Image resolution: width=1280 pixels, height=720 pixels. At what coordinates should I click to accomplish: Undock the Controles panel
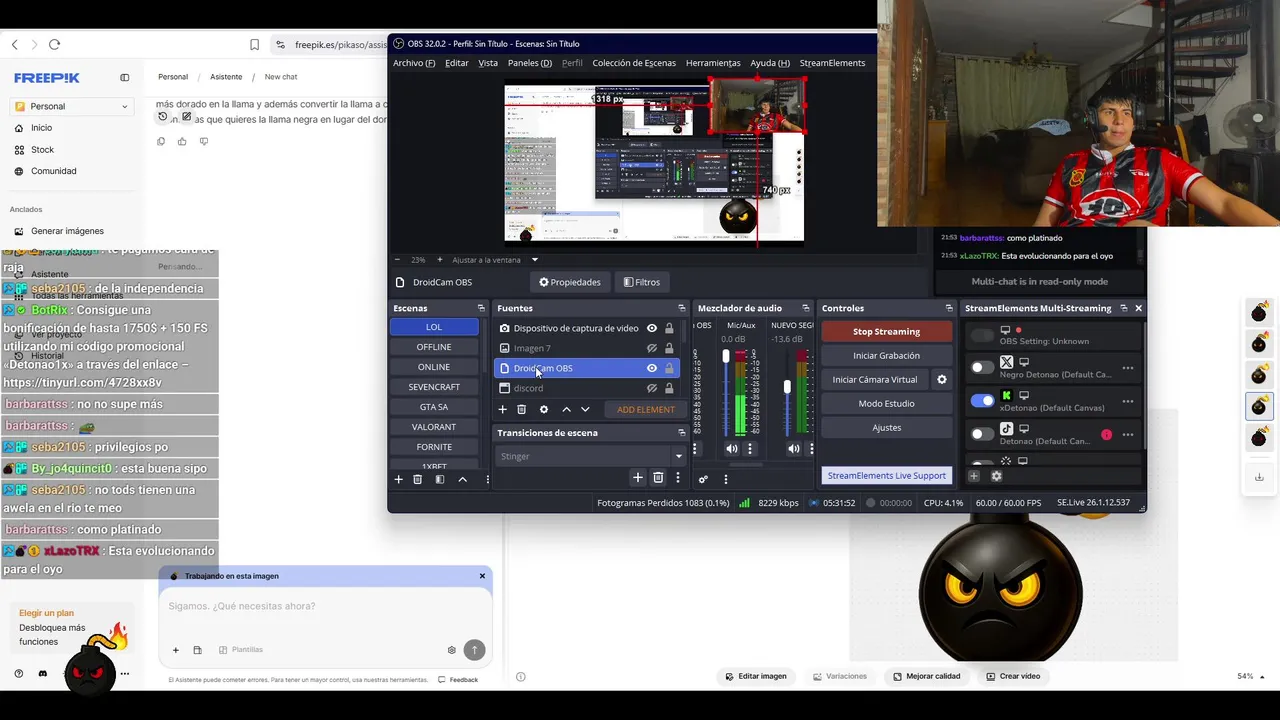click(x=949, y=308)
